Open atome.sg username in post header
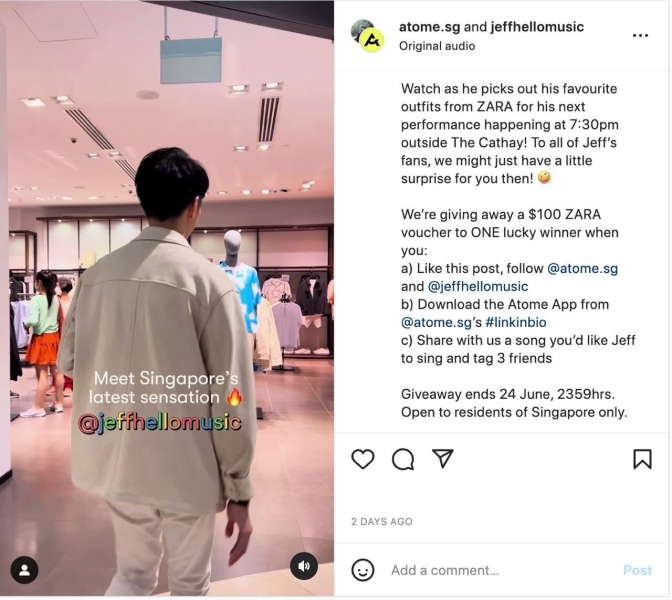Viewport: 672px width, 600px height. coord(429,27)
